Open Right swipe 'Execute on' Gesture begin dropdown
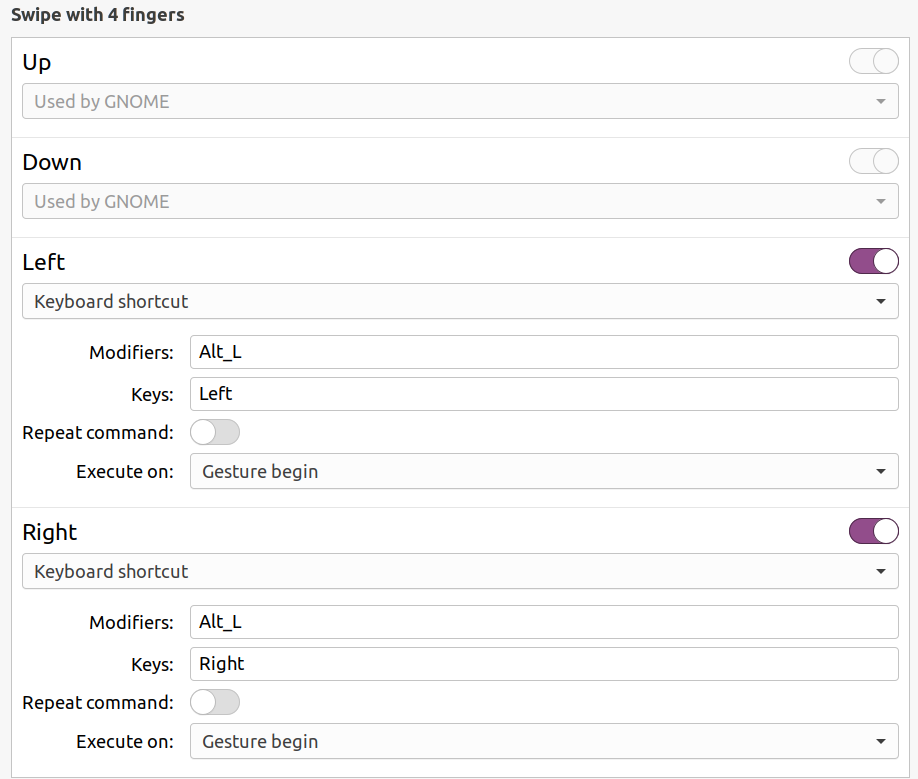The height and width of the screenshot is (779, 918). pyautogui.click(x=544, y=742)
